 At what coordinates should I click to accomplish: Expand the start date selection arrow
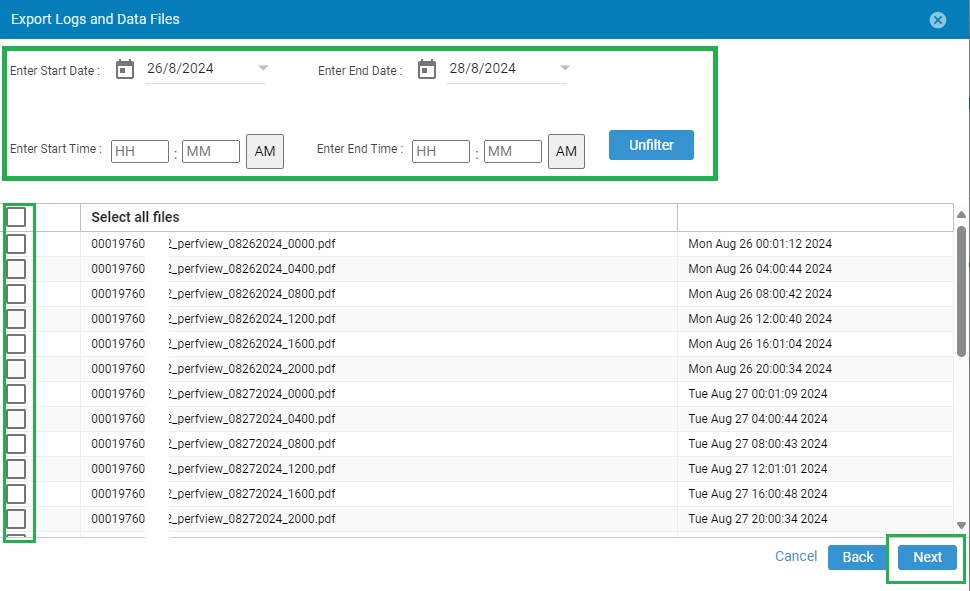(x=262, y=68)
